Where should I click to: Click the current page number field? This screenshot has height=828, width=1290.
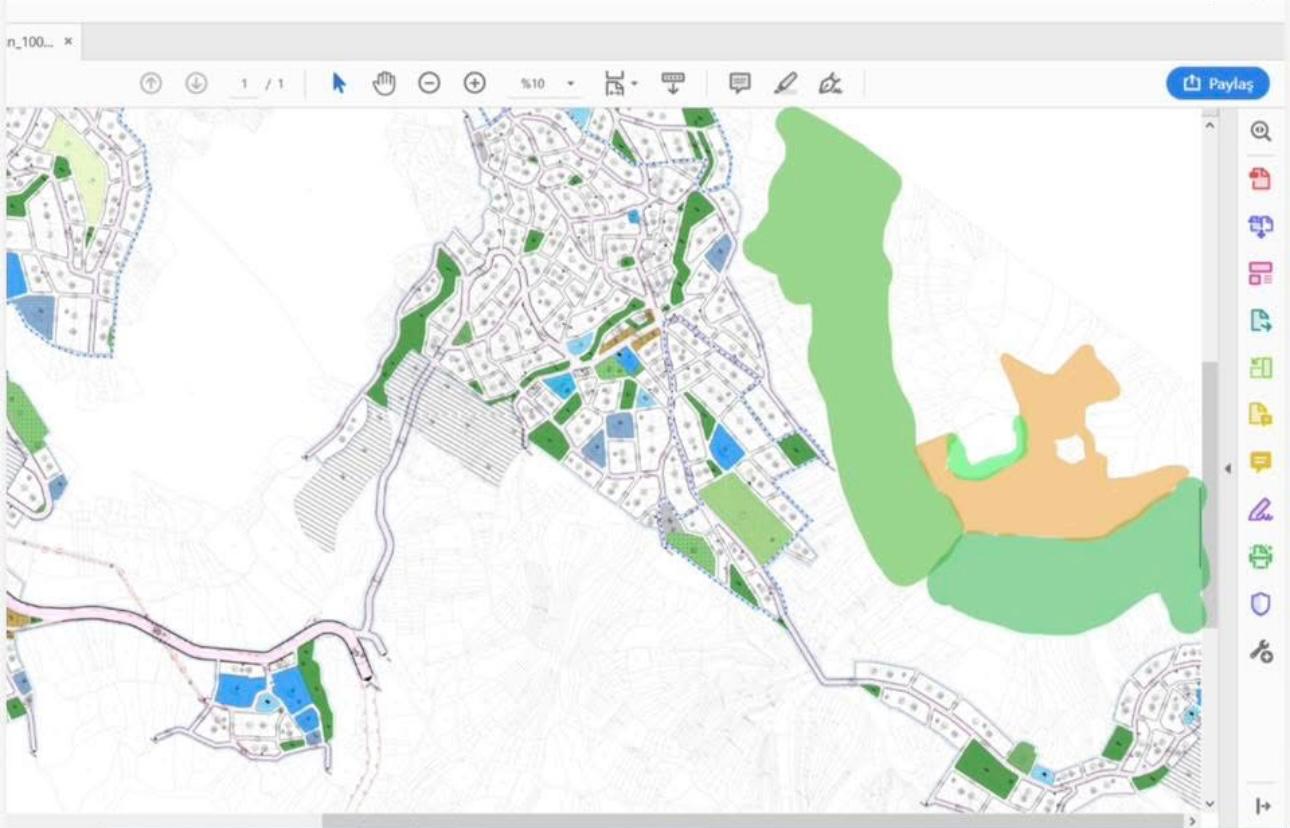pos(243,84)
